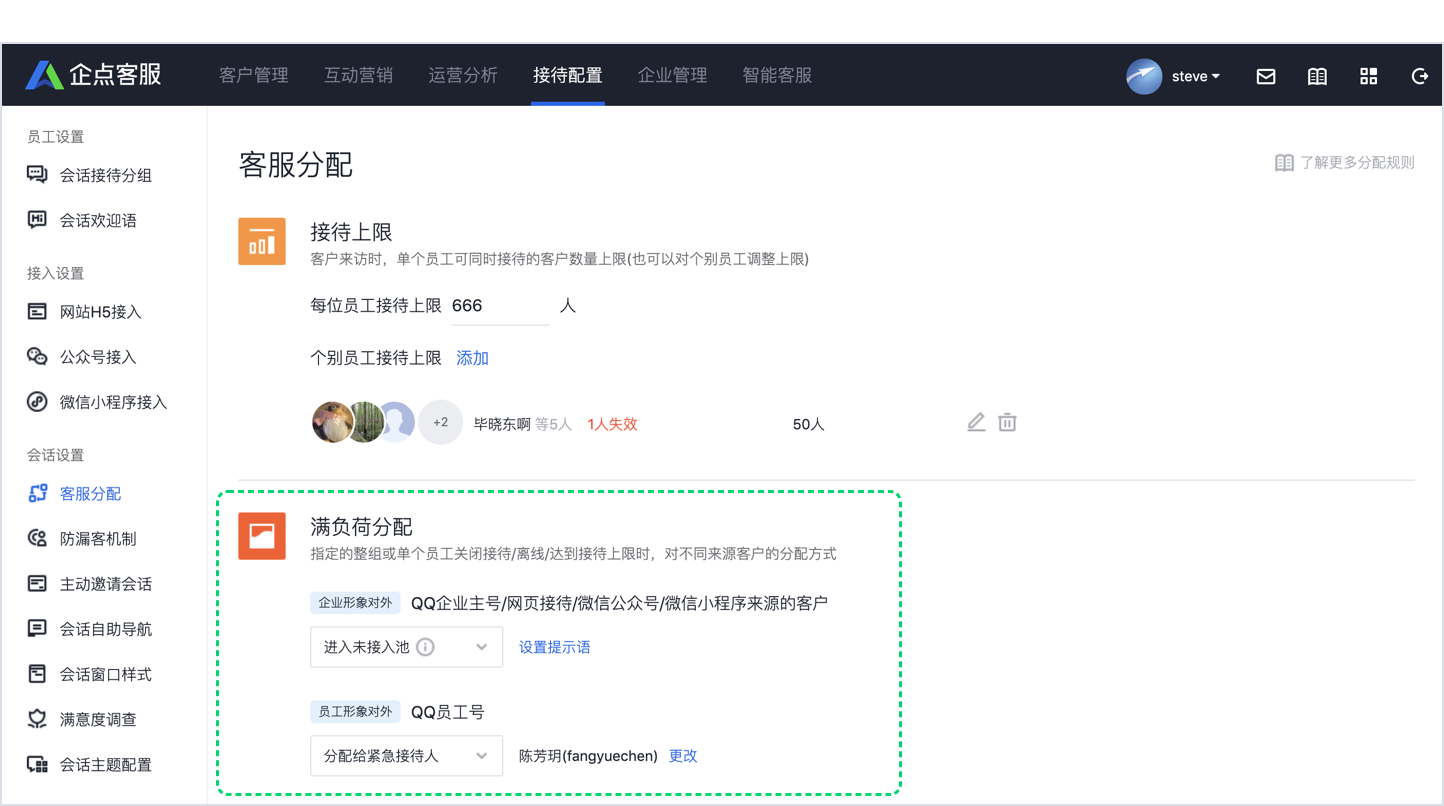Click the 客服分配 sidebar icon
Screen dimensions: 1444x806
[x=38, y=493]
